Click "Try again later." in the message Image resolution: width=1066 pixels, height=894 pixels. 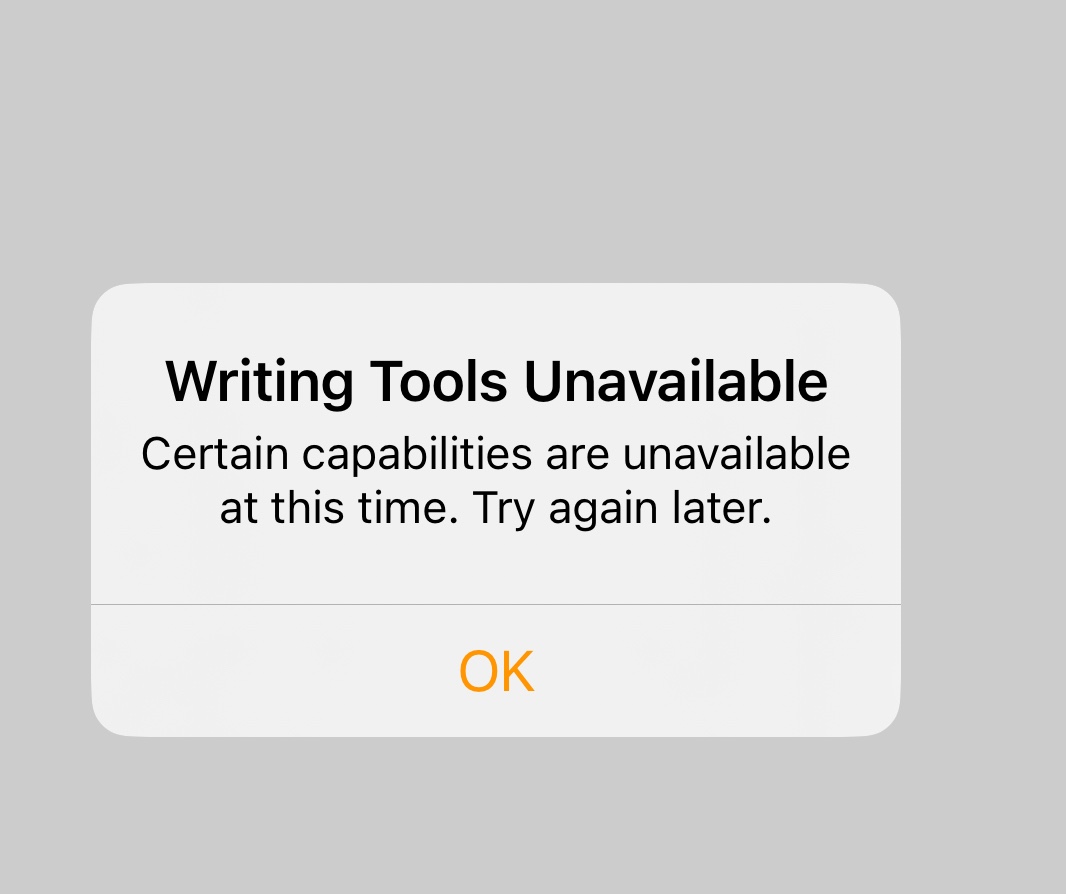click(x=622, y=508)
